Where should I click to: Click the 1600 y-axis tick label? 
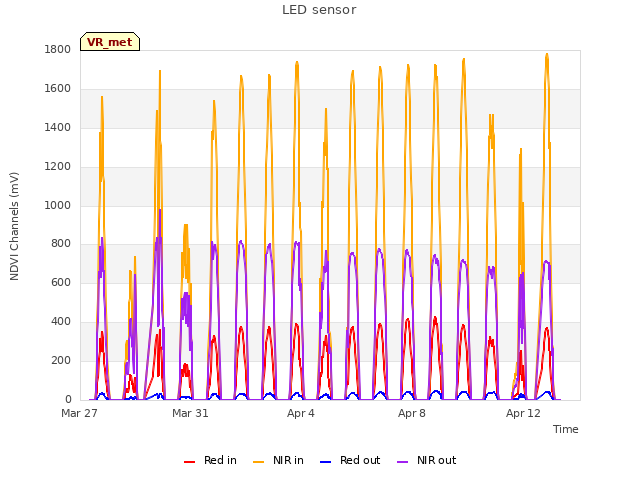point(58,89)
